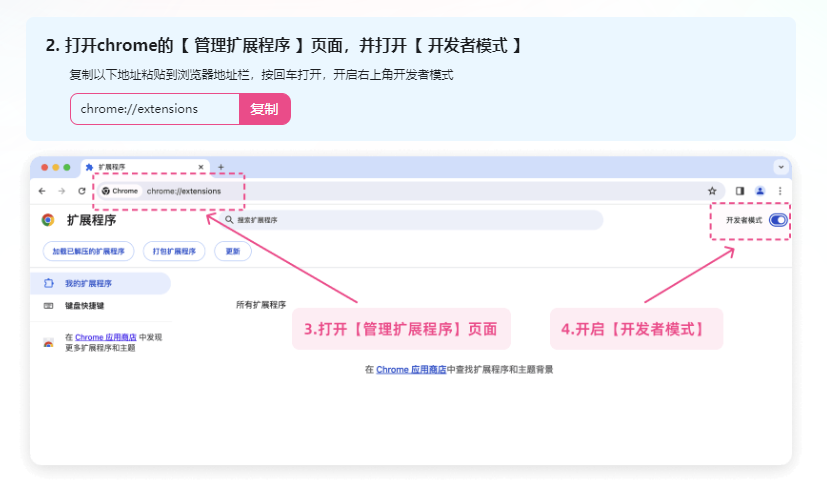Click the Chrome site chip in address bar
This screenshot has height=494, width=827.
[x=120, y=191]
